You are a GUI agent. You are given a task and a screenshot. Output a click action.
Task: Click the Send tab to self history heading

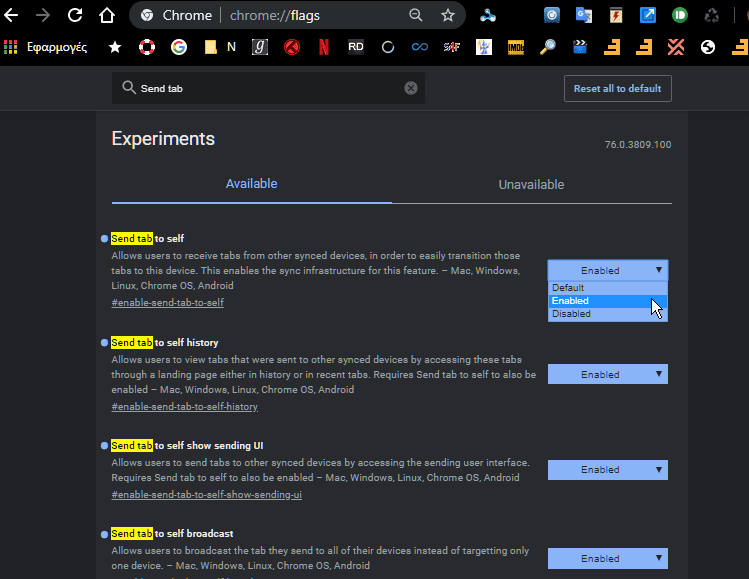pyautogui.click(x=165, y=343)
